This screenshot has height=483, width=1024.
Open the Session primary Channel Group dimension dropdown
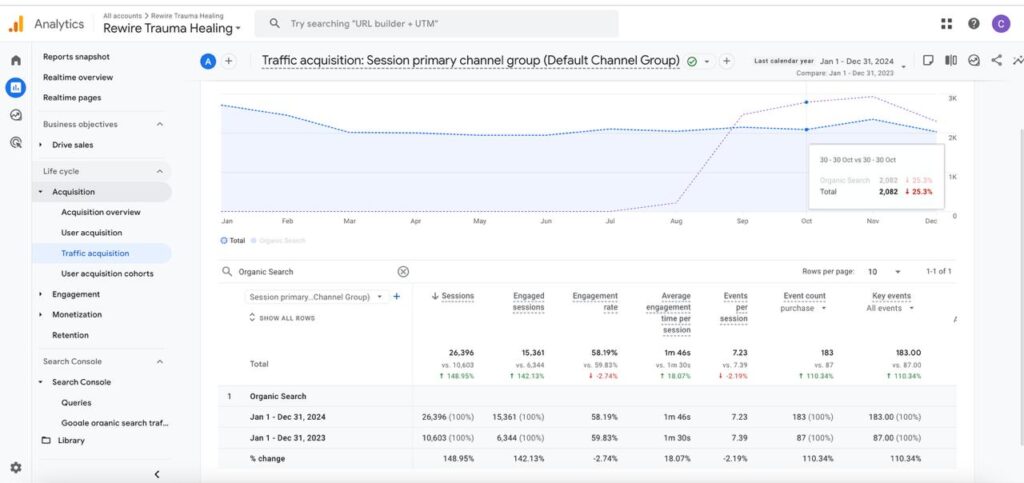click(x=316, y=296)
